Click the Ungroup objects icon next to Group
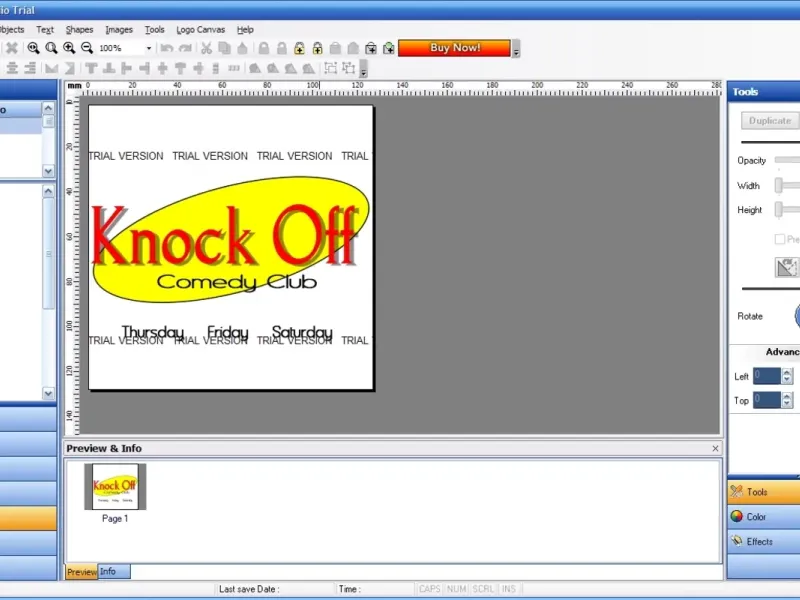800x600 pixels. 348,68
